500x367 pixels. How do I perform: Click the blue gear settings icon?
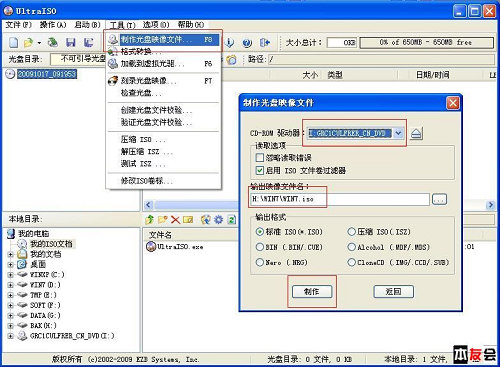[x=219, y=219]
